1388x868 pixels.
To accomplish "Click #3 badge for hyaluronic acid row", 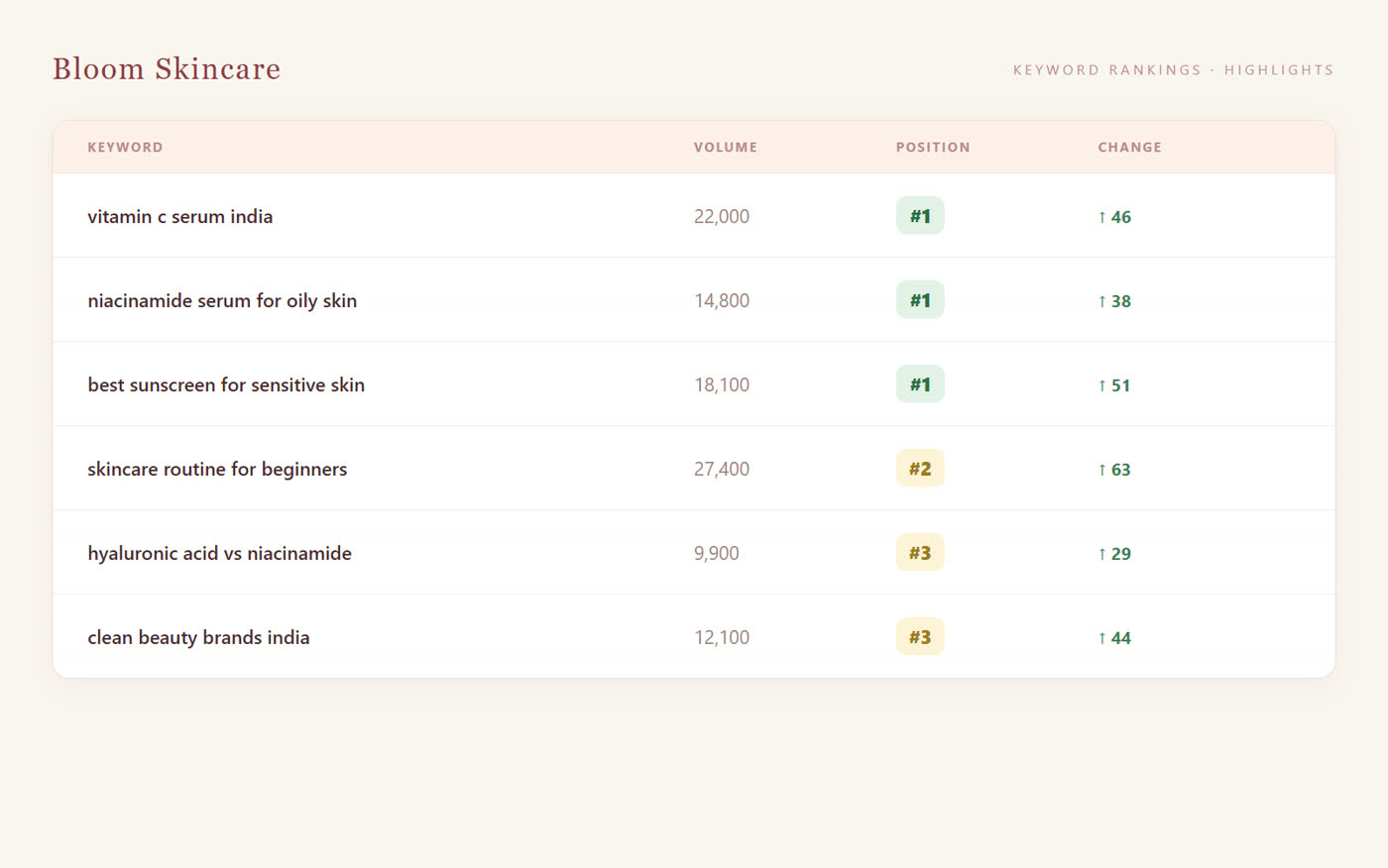I will tap(920, 553).
